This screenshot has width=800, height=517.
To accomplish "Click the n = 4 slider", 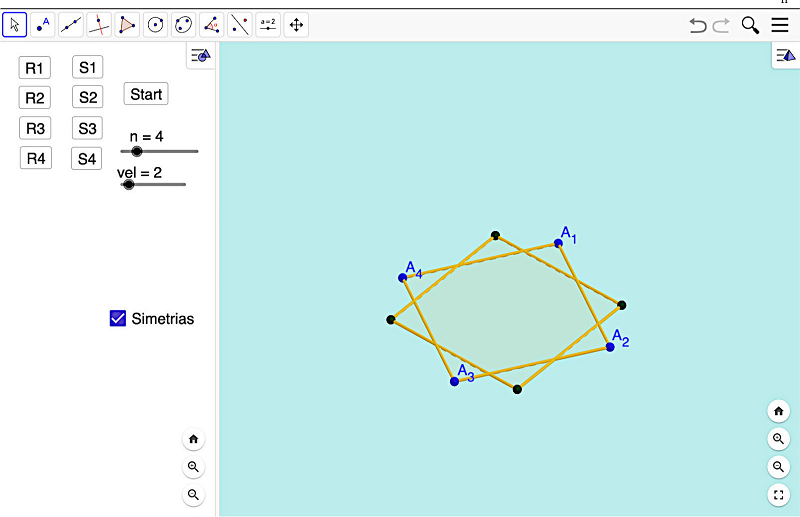I will 137,151.
